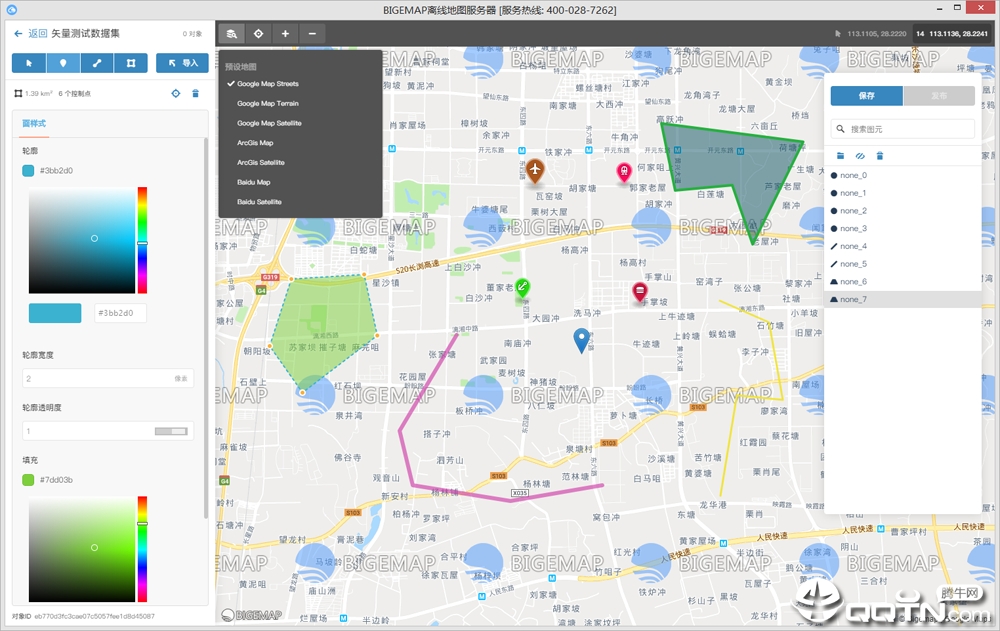
Task: Select the pointer selection tool
Action: pos(29,63)
